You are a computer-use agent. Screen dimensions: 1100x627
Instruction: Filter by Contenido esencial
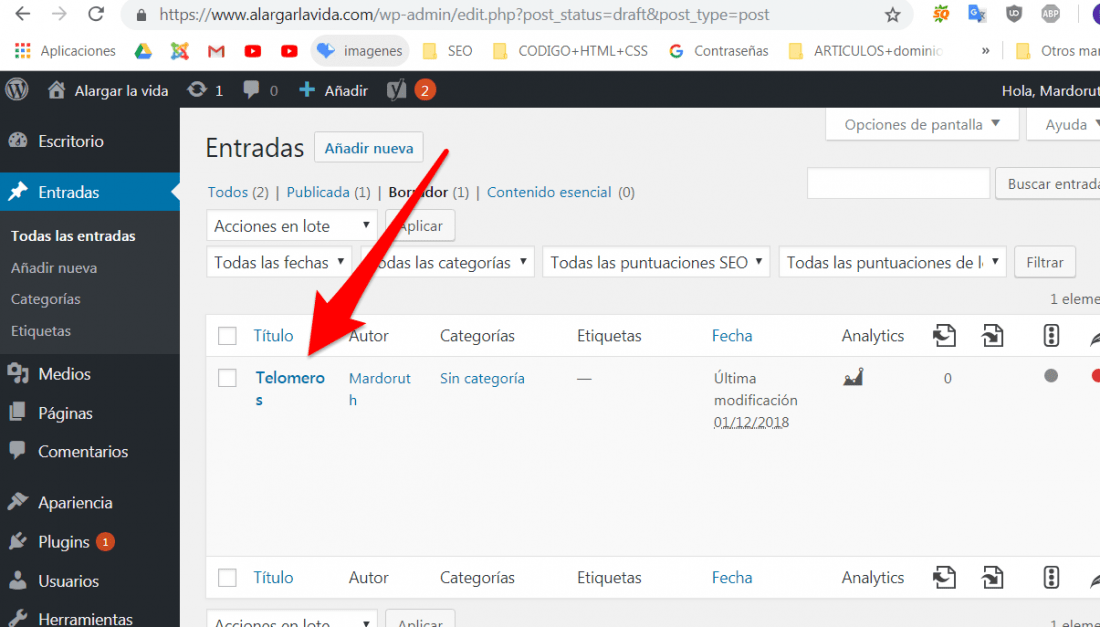[x=549, y=192]
